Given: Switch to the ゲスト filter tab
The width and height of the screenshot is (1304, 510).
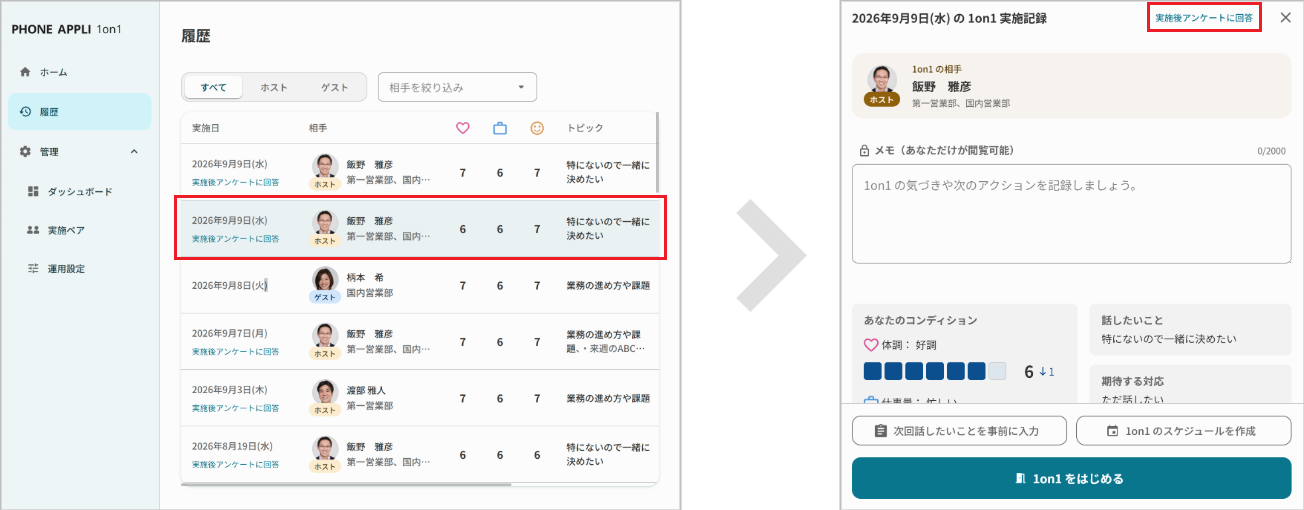Looking at the screenshot, I should pyautogui.click(x=334, y=87).
